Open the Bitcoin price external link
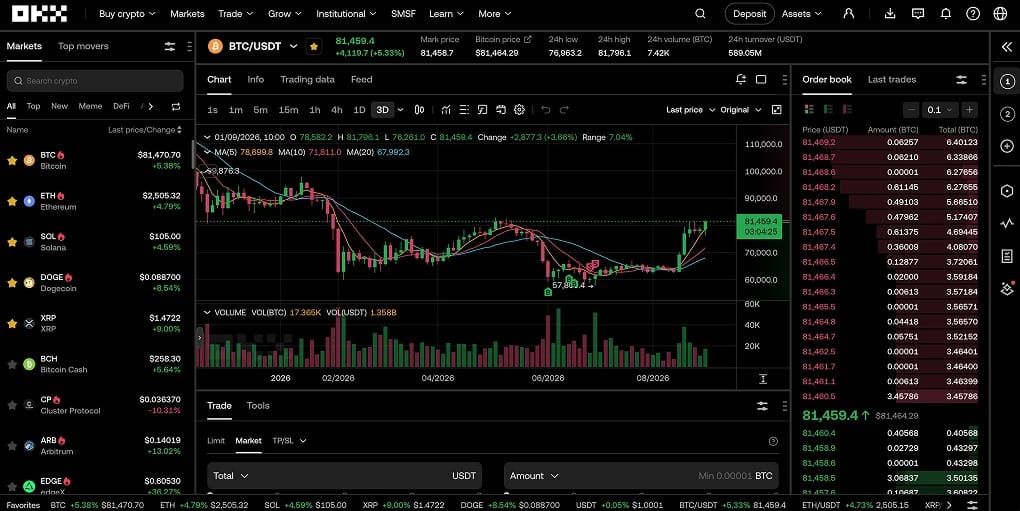Screen dimensions: 1020x511 (x=528, y=40)
